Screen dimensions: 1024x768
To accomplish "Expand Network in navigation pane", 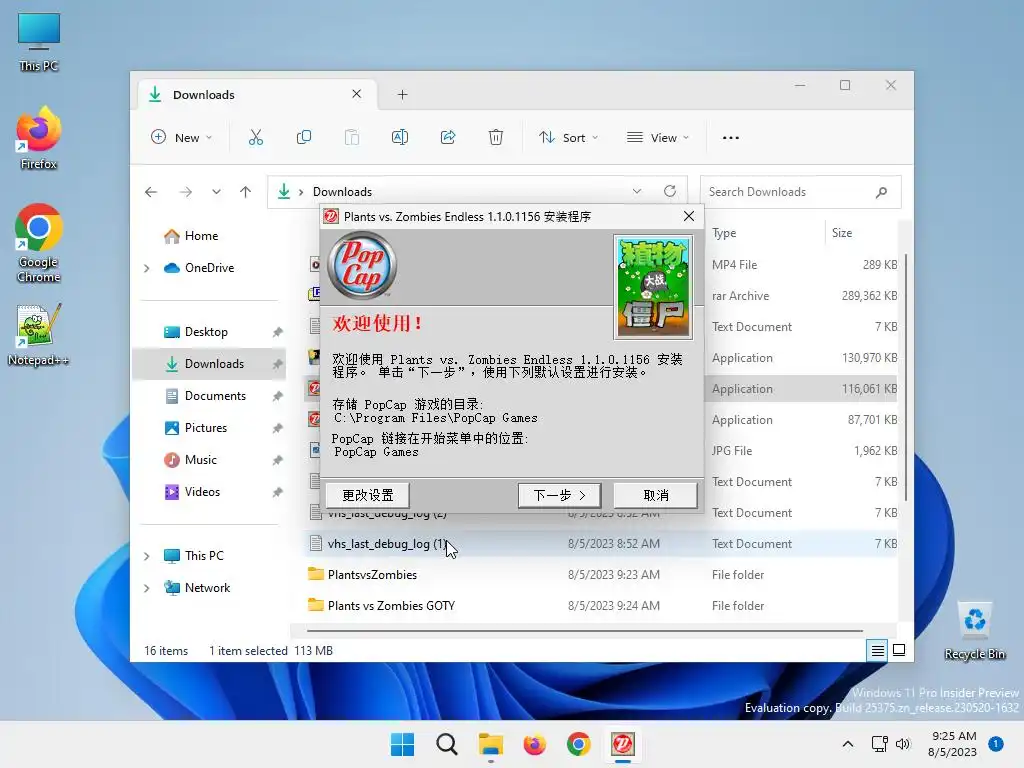I will pos(147,588).
